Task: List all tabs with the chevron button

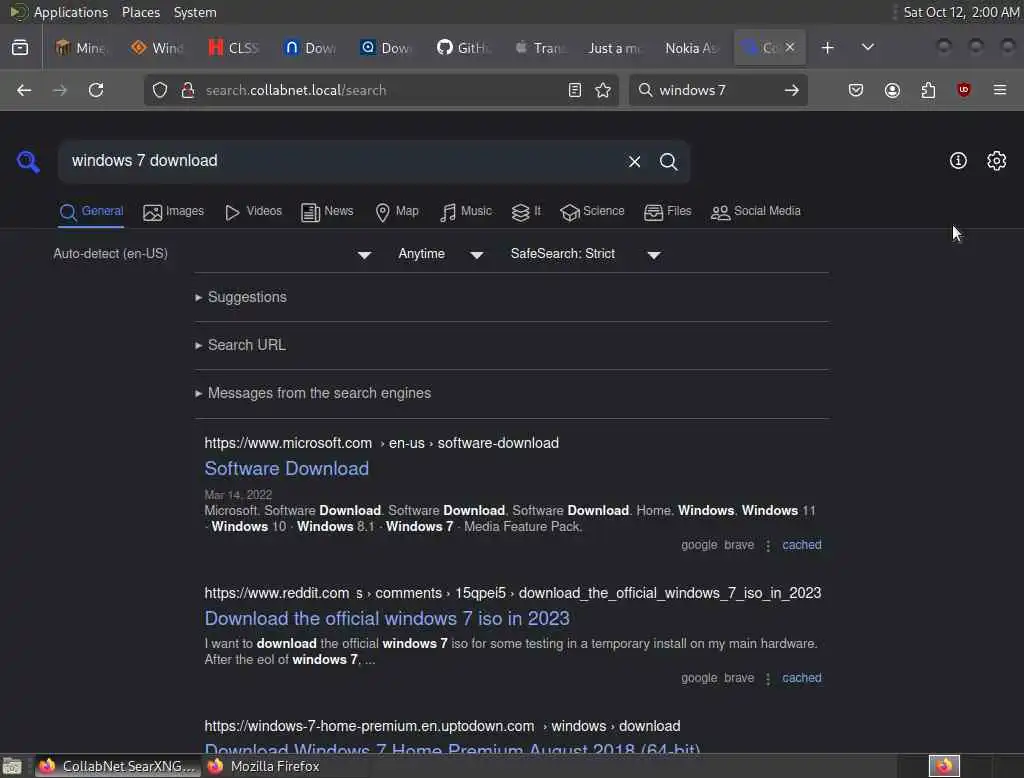Action: click(867, 47)
